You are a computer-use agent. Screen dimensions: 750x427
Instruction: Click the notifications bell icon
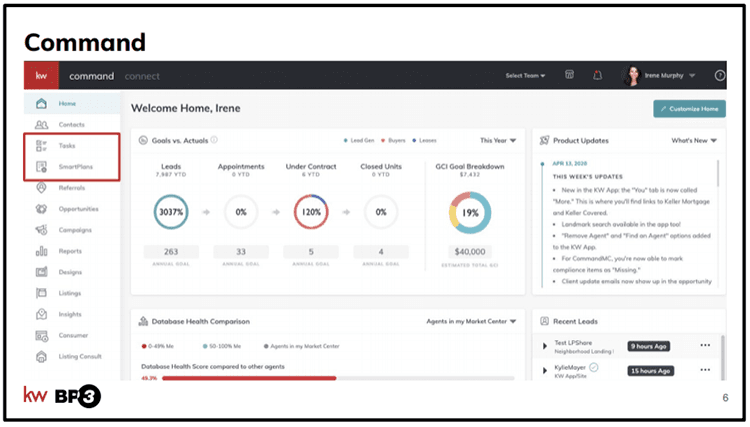click(x=597, y=75)
